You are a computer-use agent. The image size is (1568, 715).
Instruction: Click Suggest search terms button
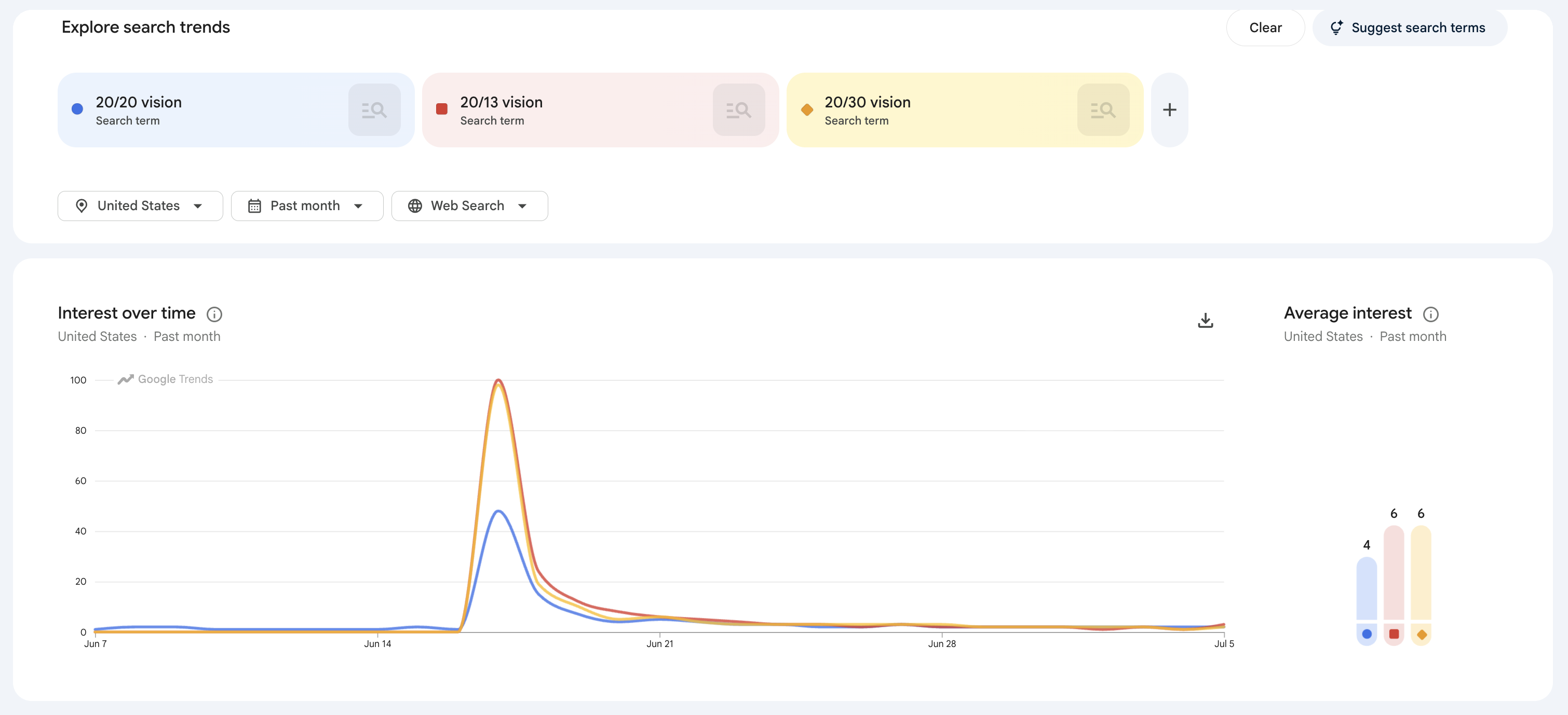point(1410,27)
